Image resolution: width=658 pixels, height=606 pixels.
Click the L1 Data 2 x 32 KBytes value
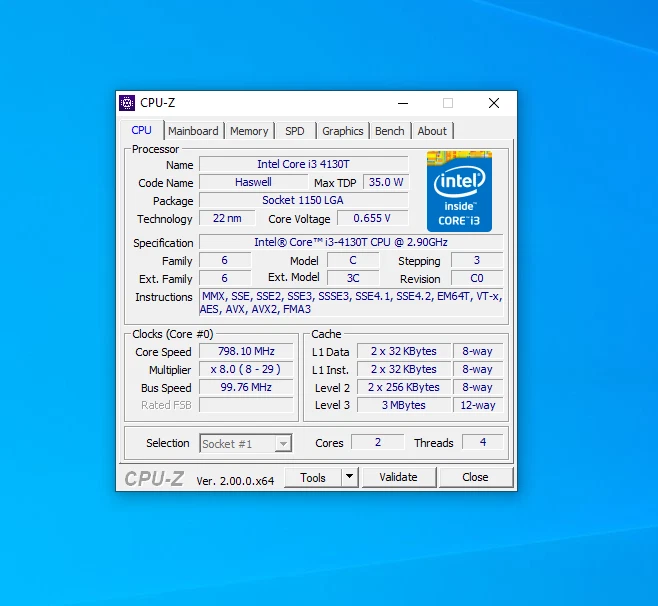pos(404,351)
